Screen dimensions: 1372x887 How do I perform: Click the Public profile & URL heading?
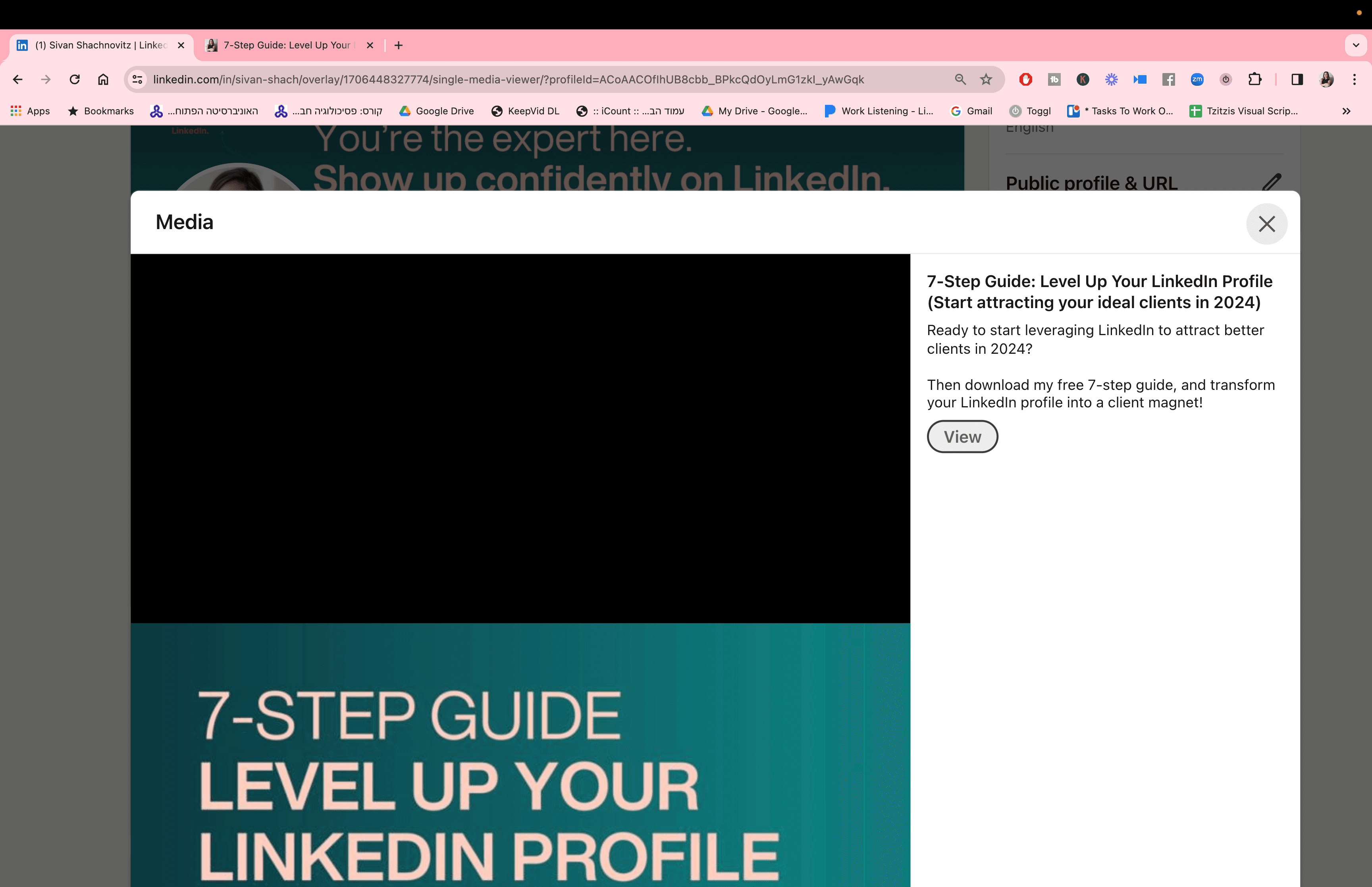coord(1092,183)
